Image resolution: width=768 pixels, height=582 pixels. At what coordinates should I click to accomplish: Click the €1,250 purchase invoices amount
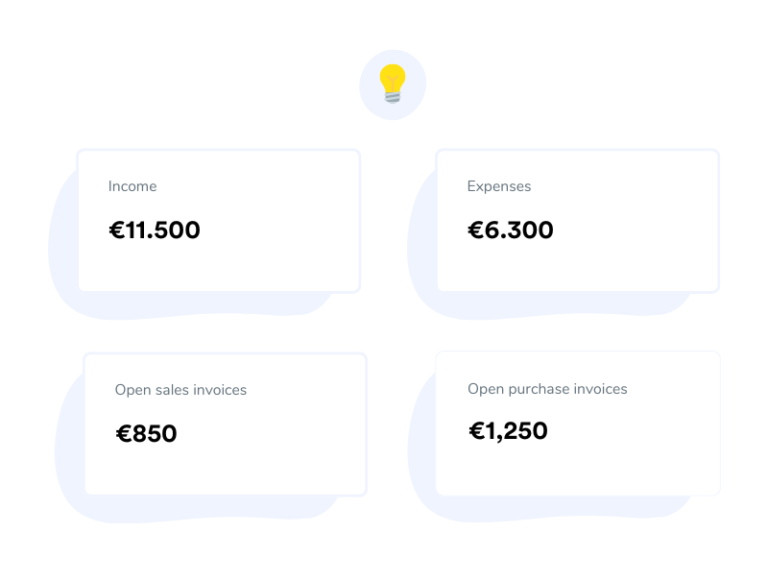(508, 431)
